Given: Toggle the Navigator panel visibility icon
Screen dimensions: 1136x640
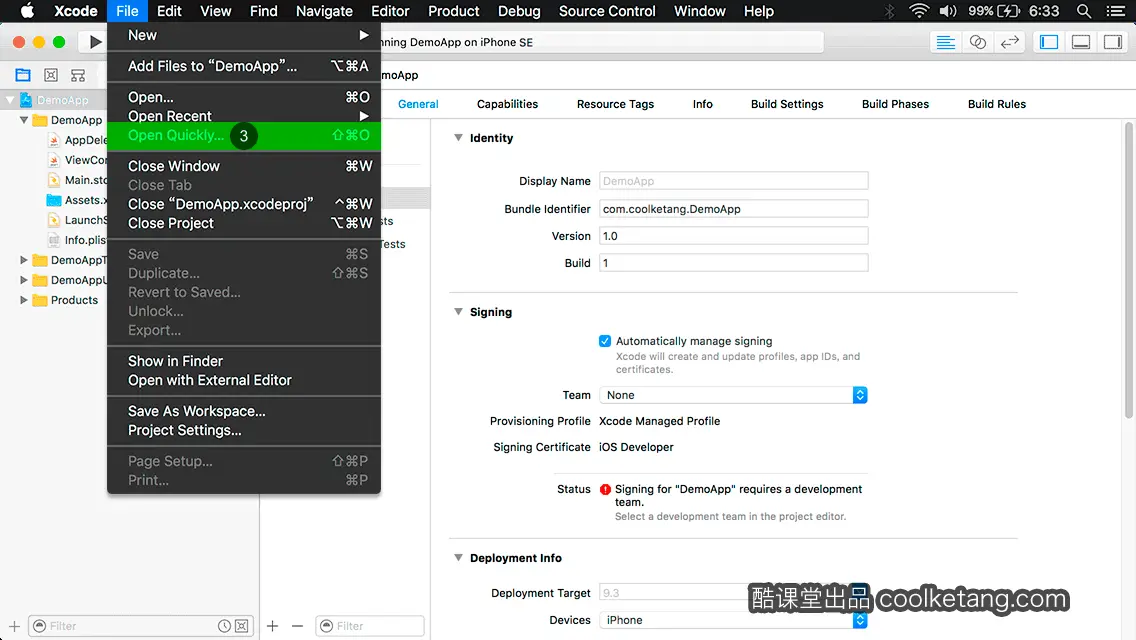Looking at the screenshot, I should click(1049, 42).
